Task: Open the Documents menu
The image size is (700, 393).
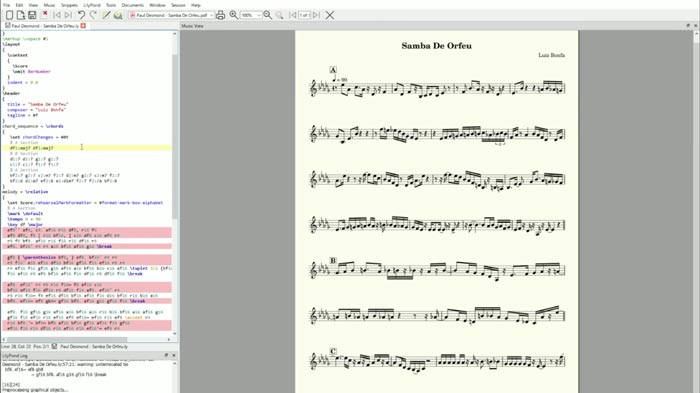Action: (x=133, y=5)
